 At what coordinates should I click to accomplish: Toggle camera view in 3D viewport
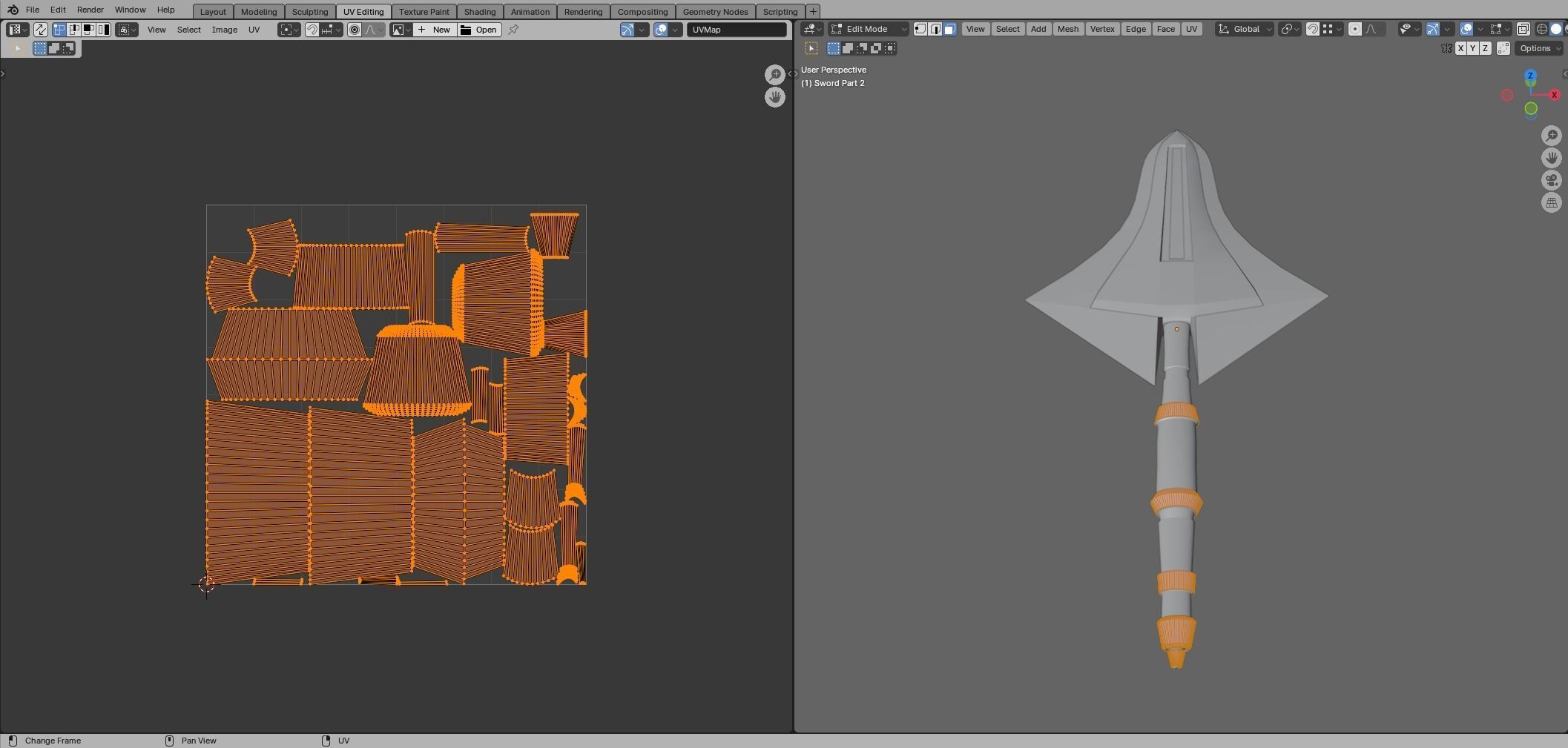pyautogui.click(x=1552, y=180)
